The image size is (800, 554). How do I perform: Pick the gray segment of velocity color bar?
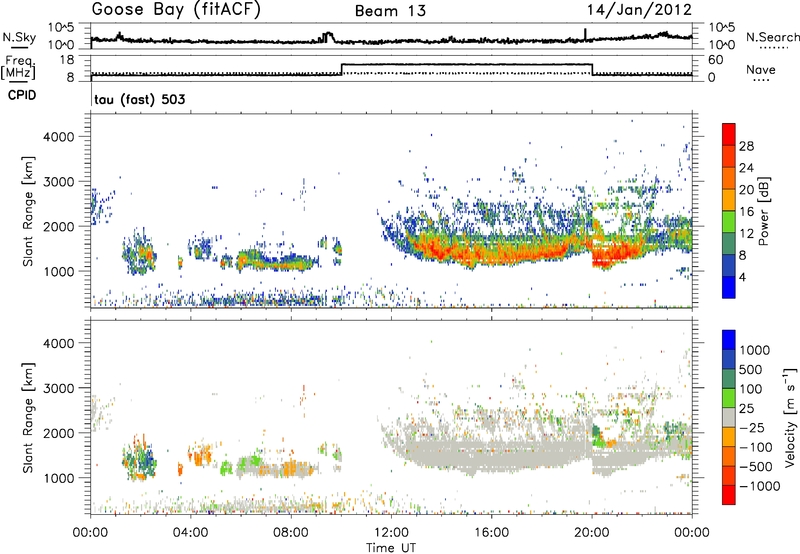click(x=729, y=417)
